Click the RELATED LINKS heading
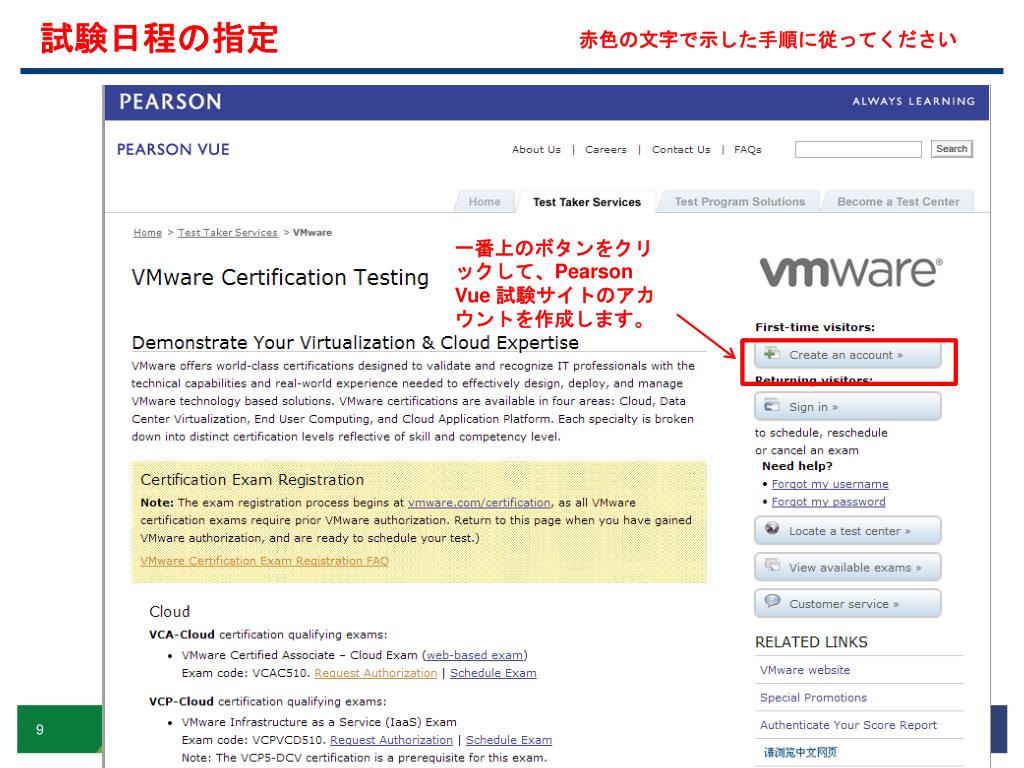 pyautogui.click(x=811, y=643)
